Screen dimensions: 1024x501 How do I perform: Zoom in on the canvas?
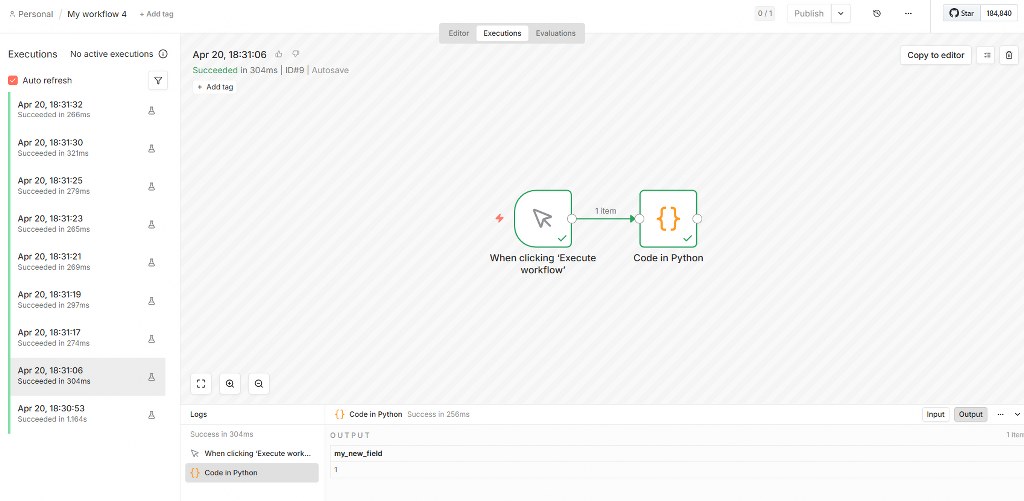(230, 384)
